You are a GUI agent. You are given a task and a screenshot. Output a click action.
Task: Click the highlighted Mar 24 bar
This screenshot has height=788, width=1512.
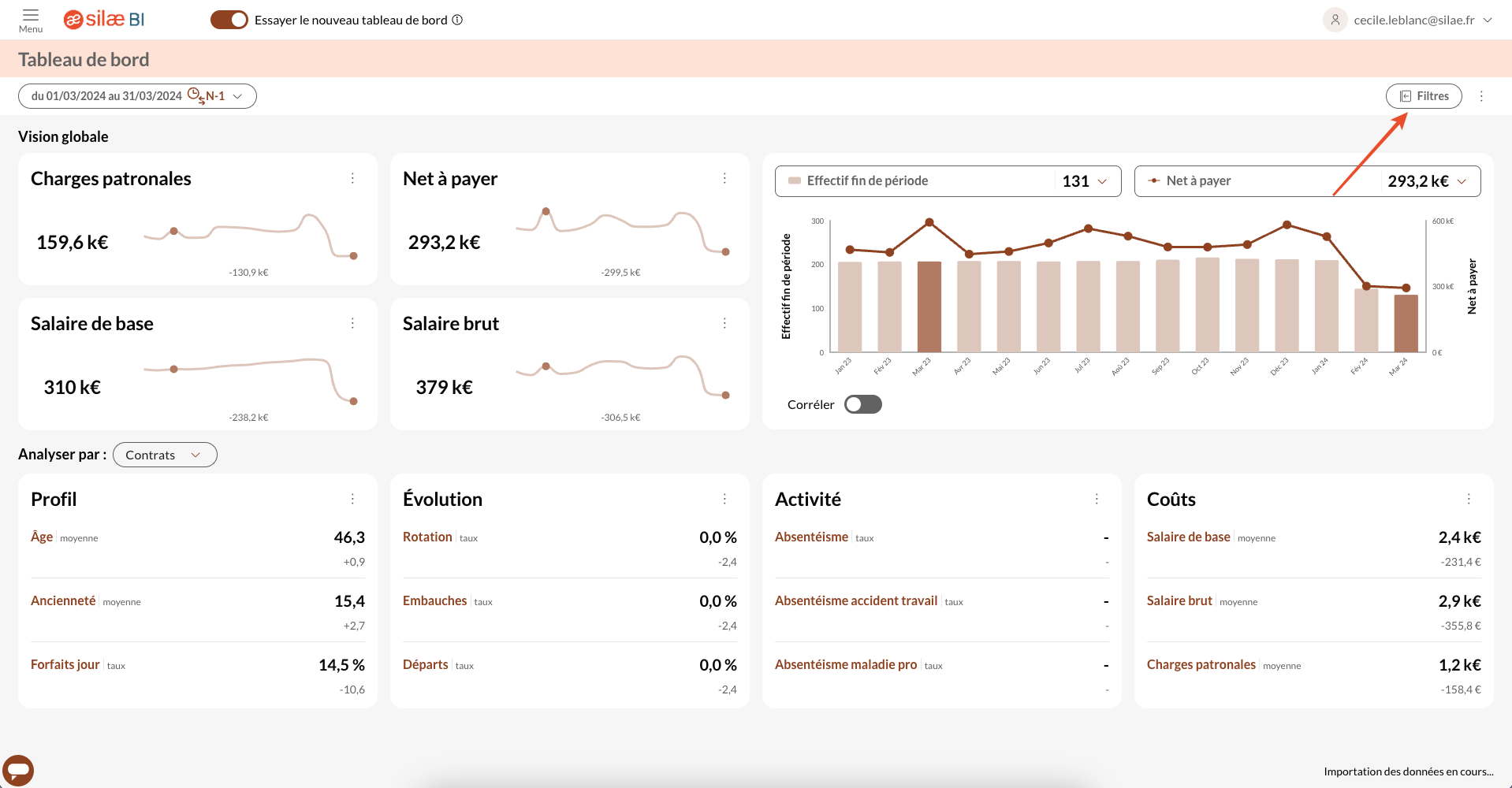tap(1406, 323)
